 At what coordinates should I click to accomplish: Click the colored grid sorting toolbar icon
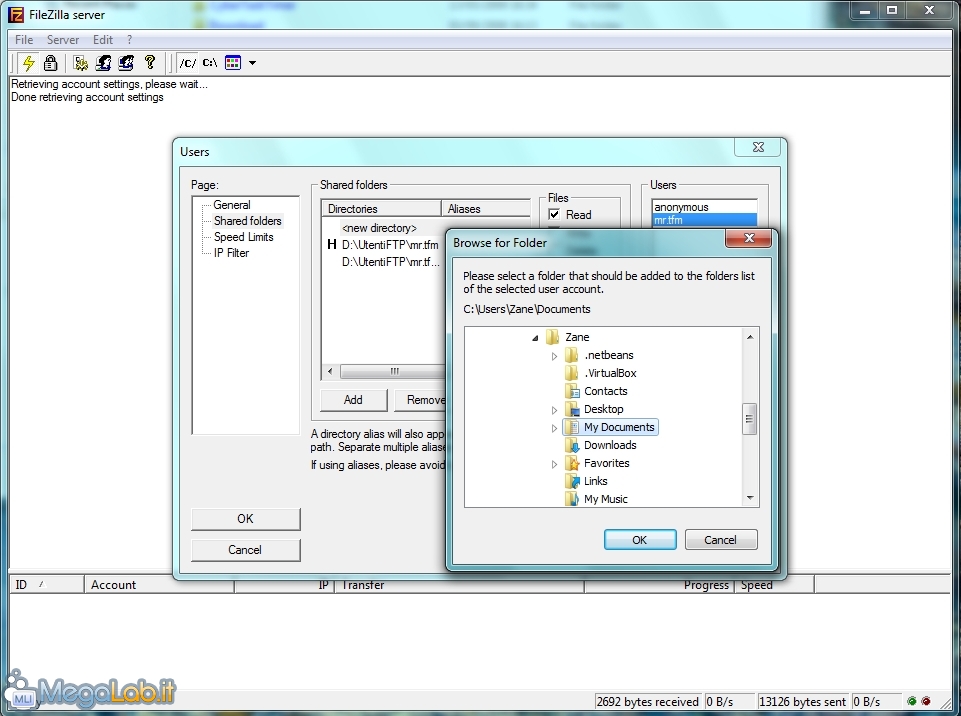coord(233,63)
